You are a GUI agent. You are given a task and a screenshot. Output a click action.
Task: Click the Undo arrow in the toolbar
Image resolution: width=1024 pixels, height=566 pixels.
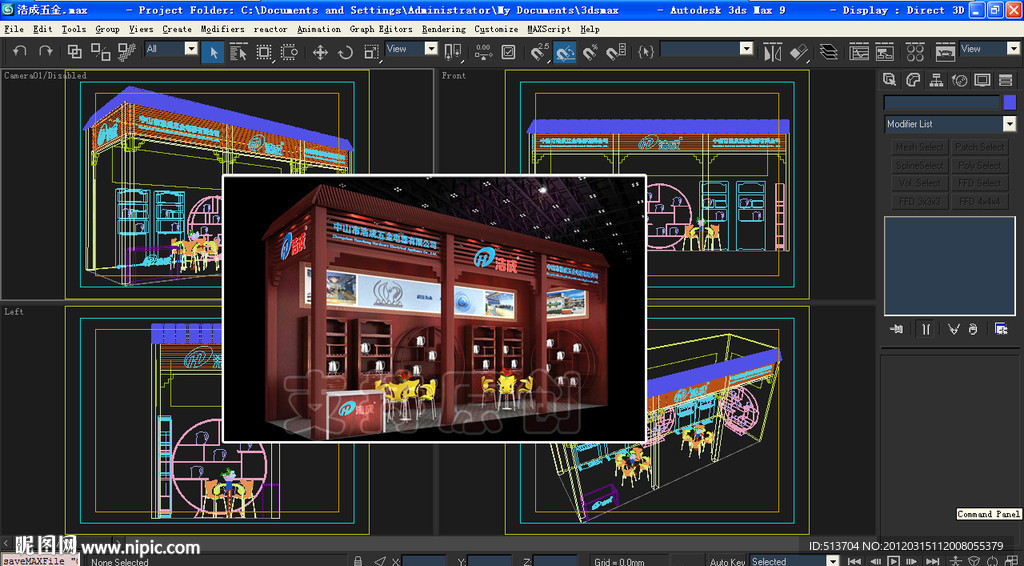tap(19, 51)
